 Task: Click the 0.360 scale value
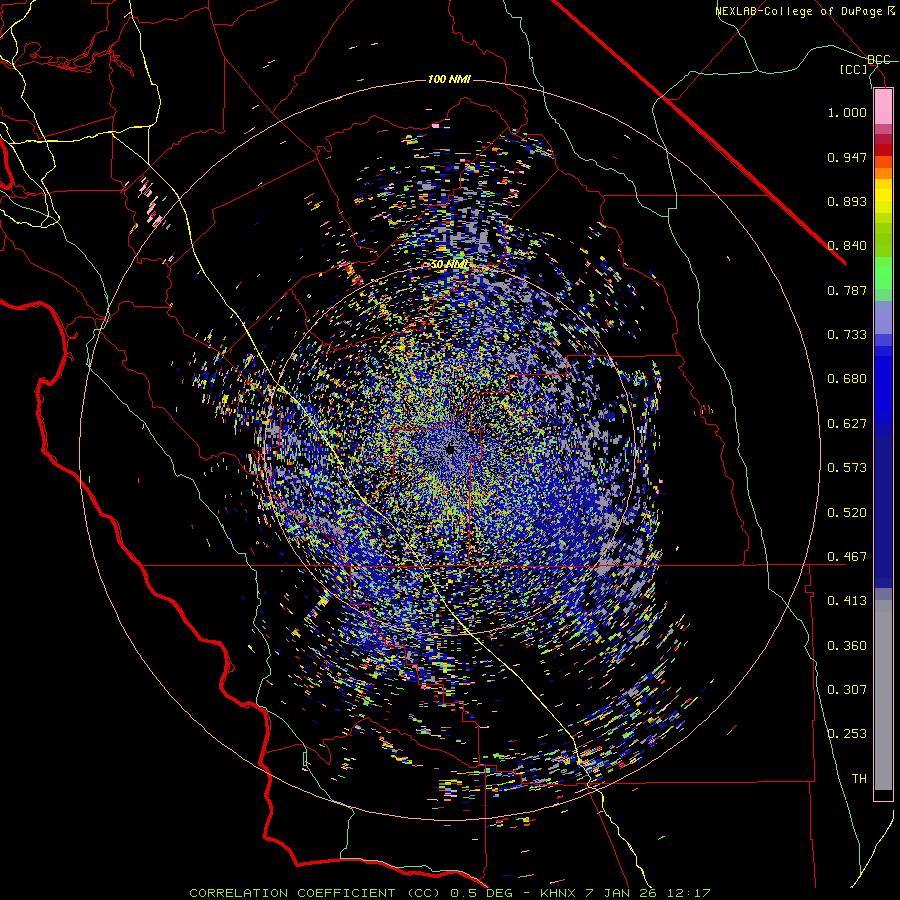(x=847, y=646)
